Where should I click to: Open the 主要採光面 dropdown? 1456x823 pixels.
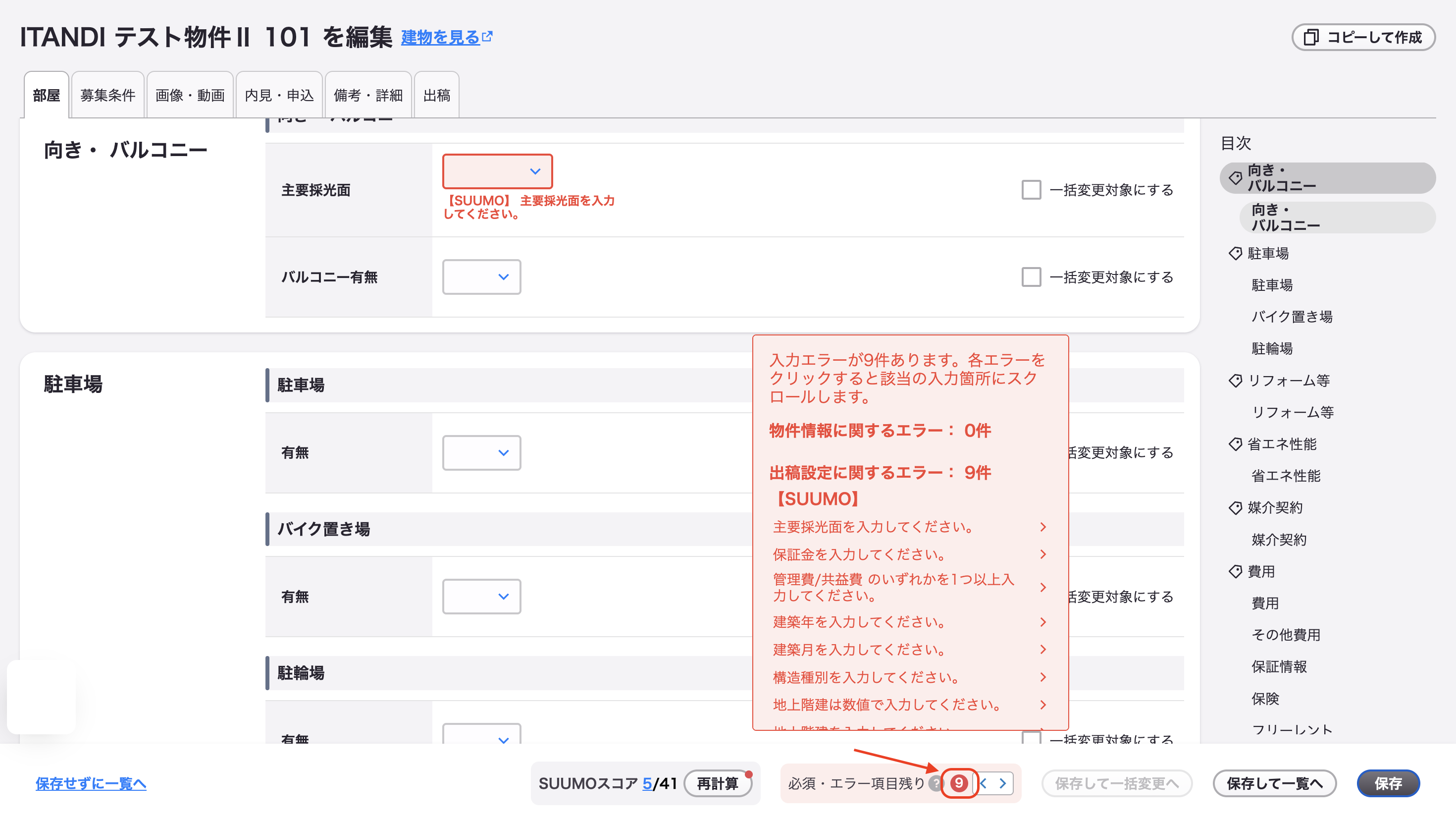[x=497, y=171]
